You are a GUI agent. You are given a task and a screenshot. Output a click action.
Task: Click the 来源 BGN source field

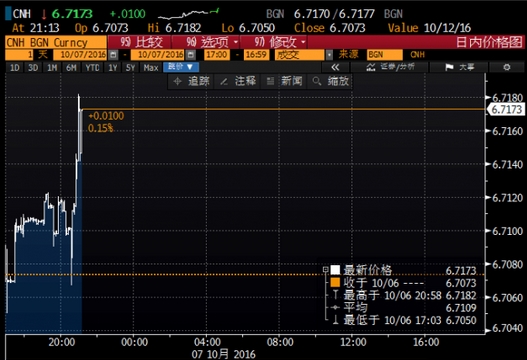384,54
